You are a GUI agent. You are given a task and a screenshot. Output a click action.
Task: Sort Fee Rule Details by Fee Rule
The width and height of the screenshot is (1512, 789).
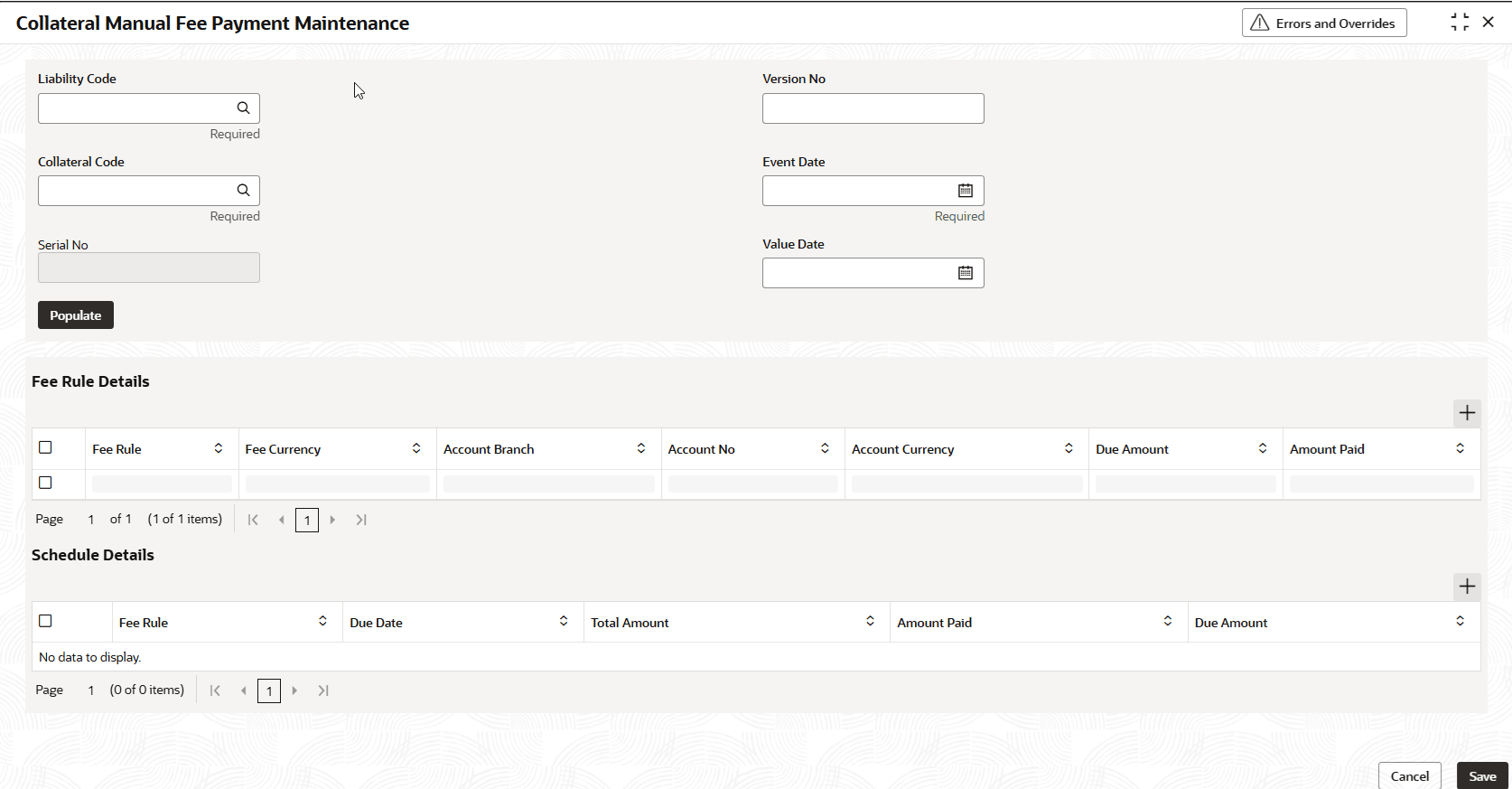coord(219,448)
